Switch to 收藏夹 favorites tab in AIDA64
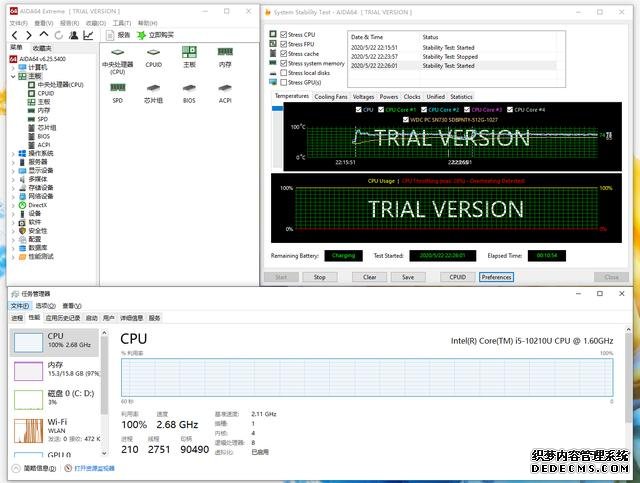 click(x=42, y=48)
